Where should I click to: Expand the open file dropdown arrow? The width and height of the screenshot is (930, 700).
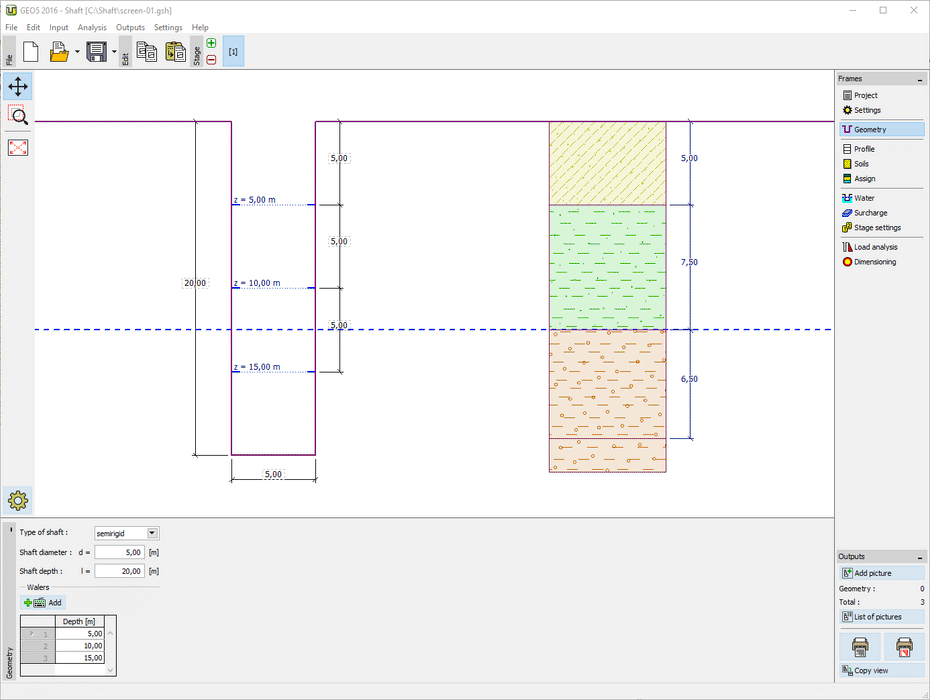77,52
